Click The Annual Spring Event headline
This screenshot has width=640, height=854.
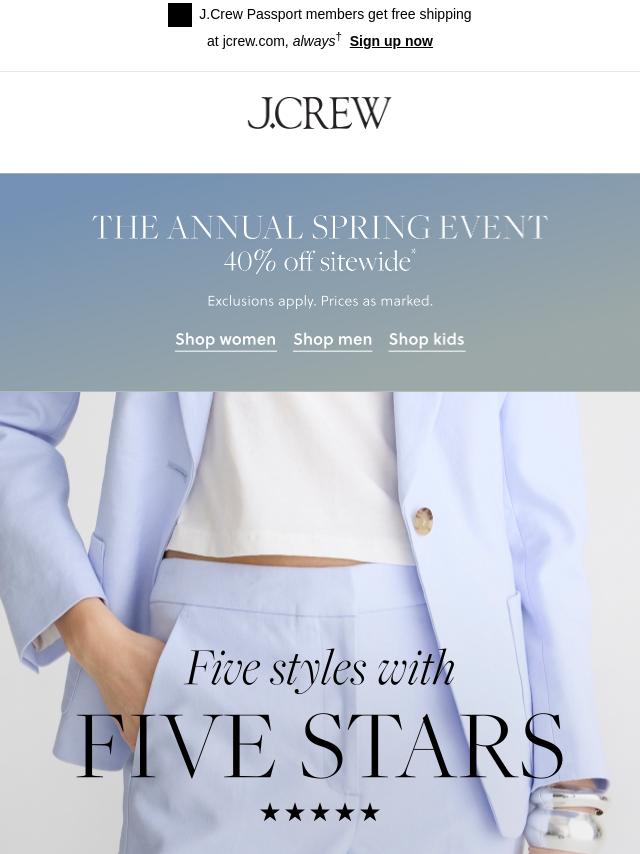click(320, 227)
